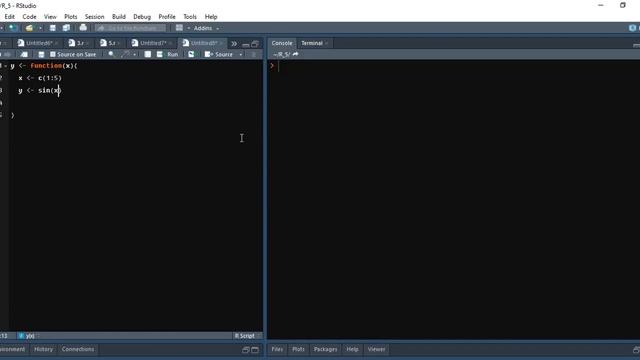Switch to the History tab

click(x=43, y=349)
